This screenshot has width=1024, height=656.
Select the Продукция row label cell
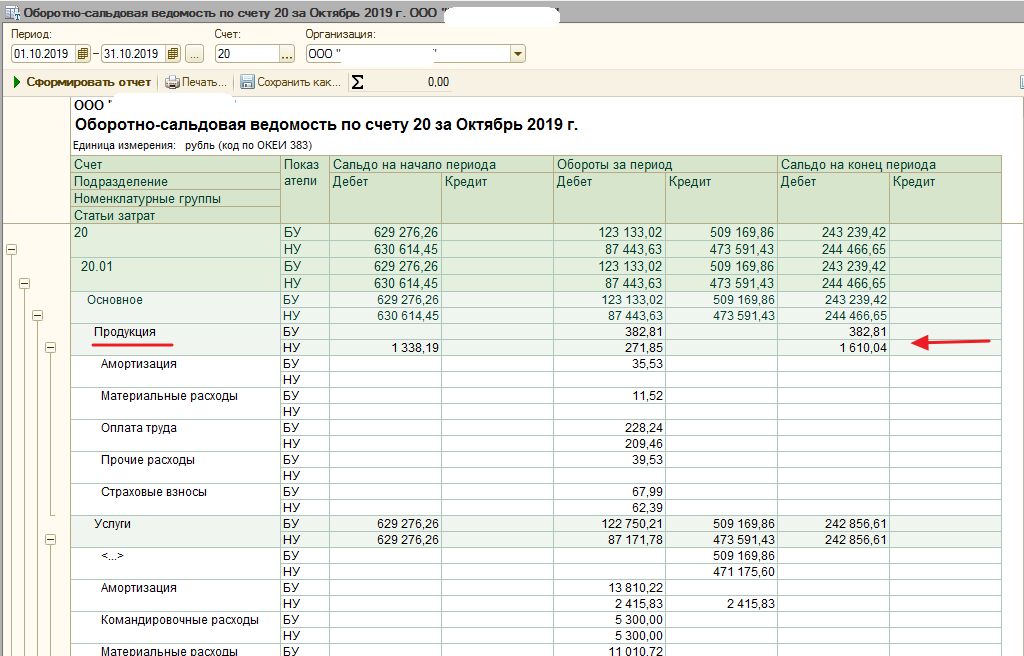tap(125, 332)
